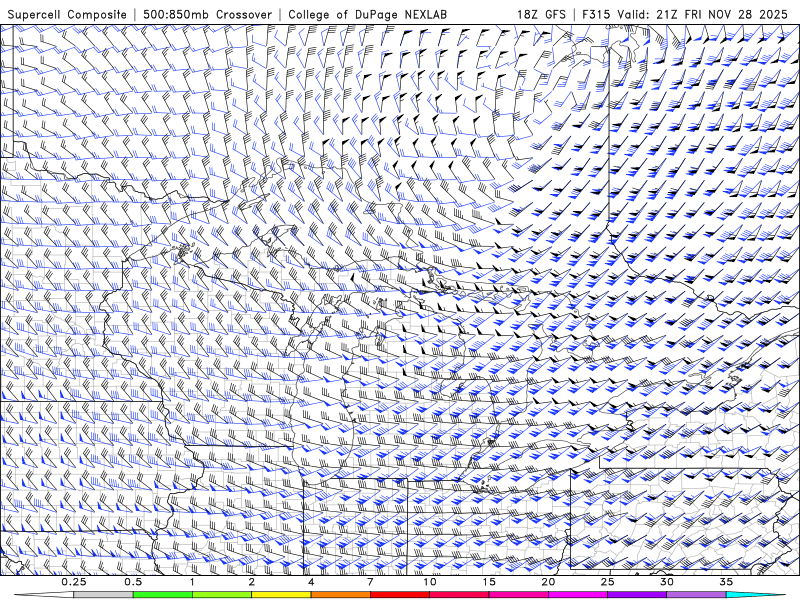
Task: Click the '18Z GFS' model run label
Action: (x=541, y=15)
